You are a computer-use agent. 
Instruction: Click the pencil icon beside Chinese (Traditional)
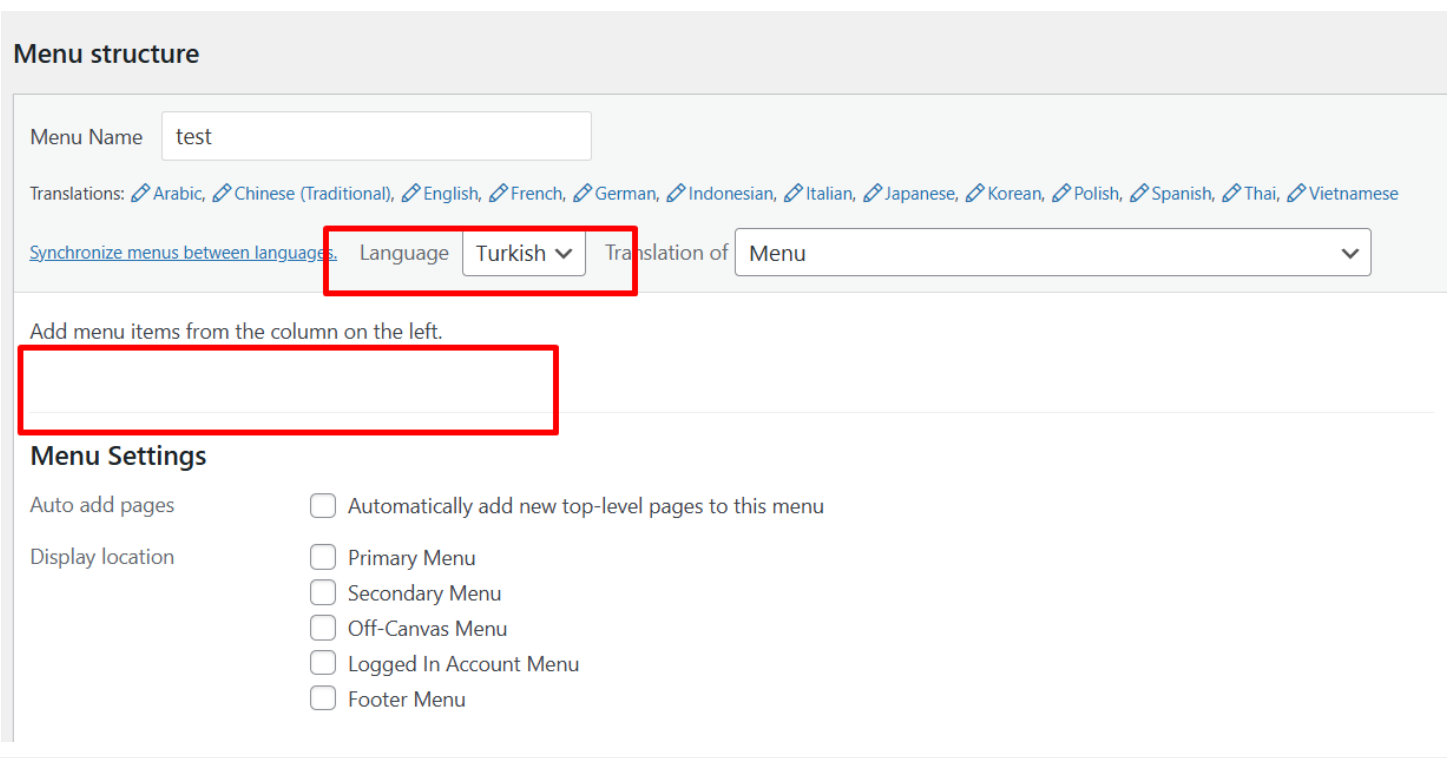222,193
